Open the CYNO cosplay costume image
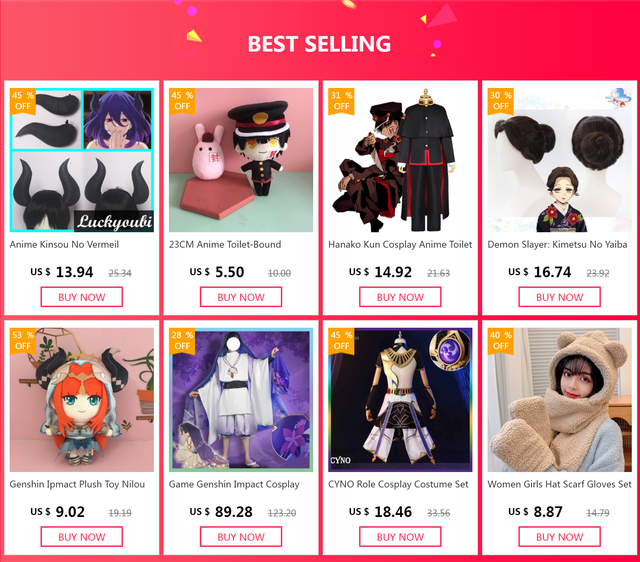This screenshot has width=640, height=562. pyautogui.click(x=400, y=400)
